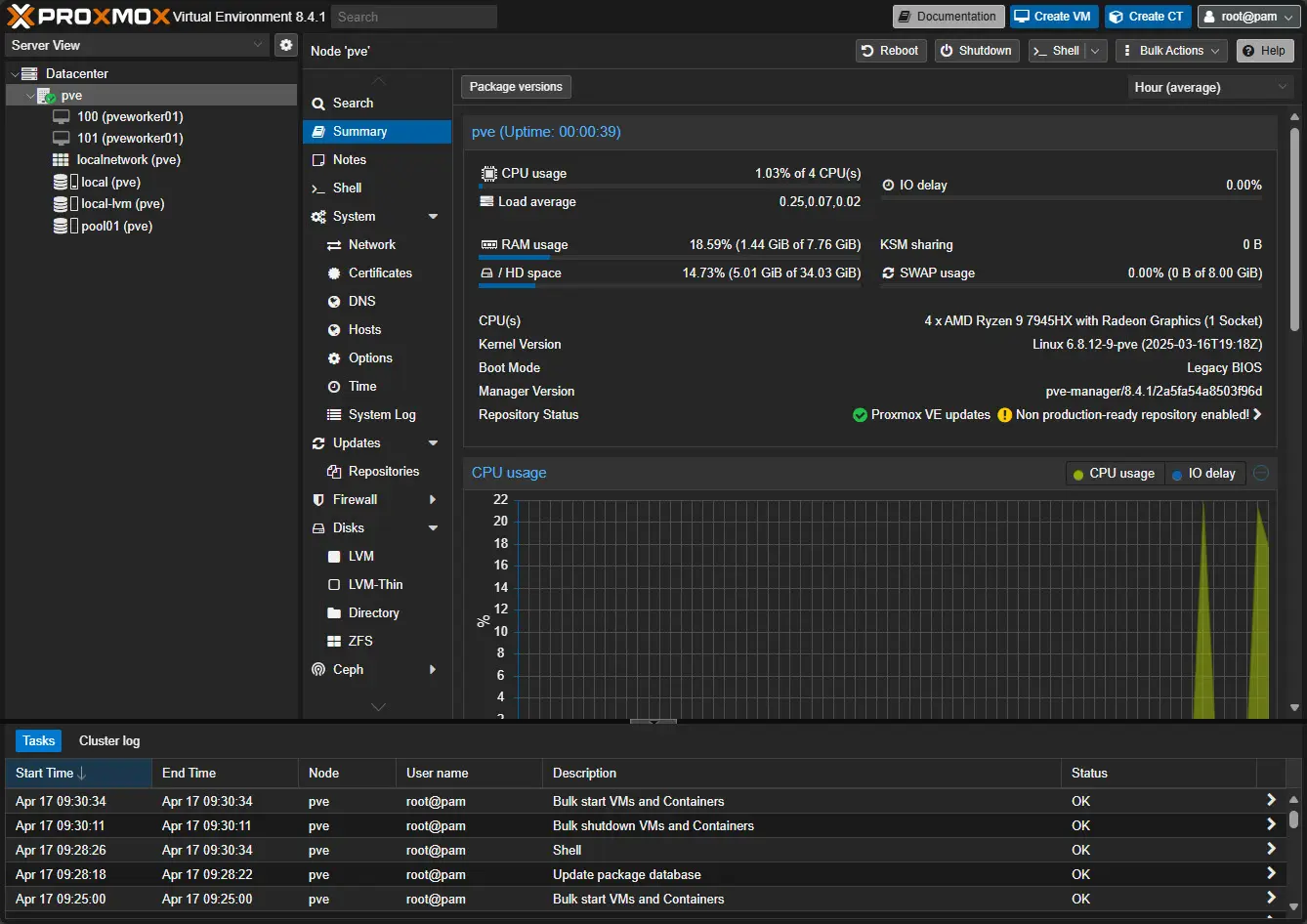Image resolution: width=1307 pixels, height=924 pixels.
Task: Toggle CPU usage series in chart legend
Action: coord(1114,473)
